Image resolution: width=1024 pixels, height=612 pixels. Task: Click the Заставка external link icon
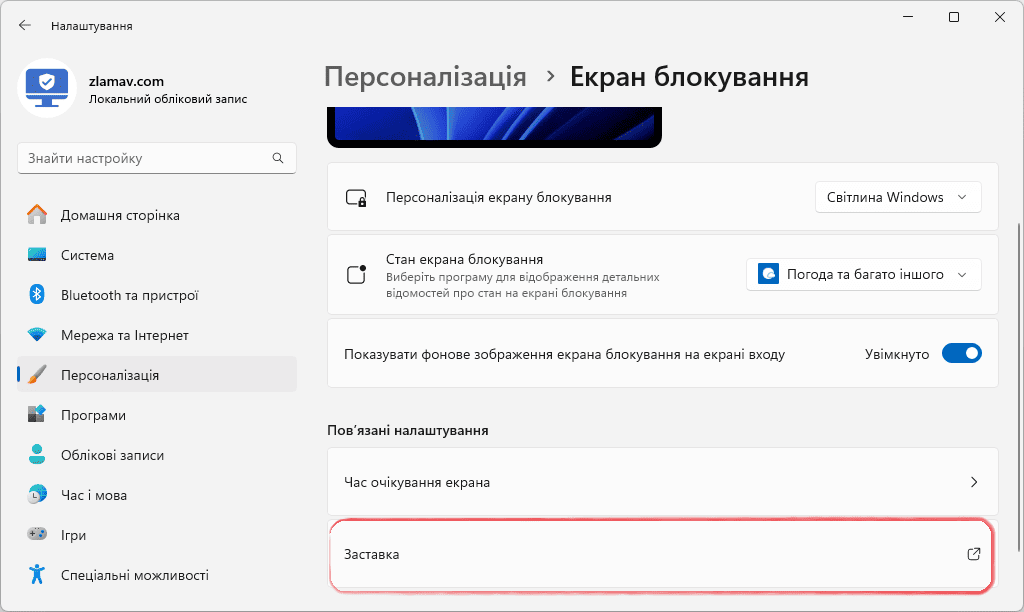pos(974,554)
